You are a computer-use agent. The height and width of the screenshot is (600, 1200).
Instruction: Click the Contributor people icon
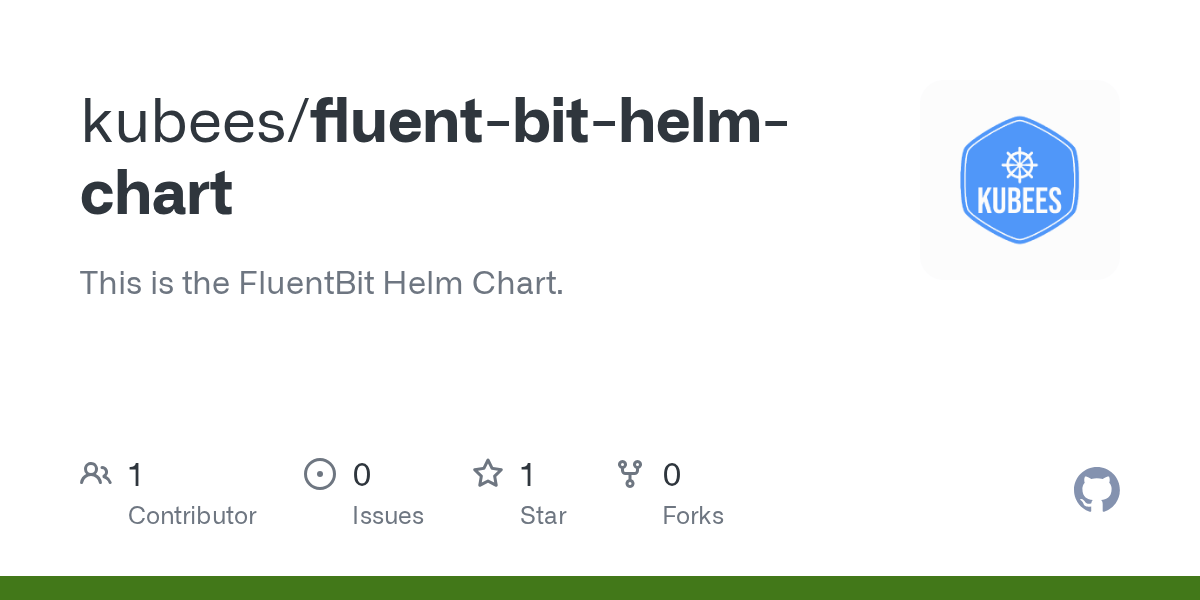(x=96, y=474)
